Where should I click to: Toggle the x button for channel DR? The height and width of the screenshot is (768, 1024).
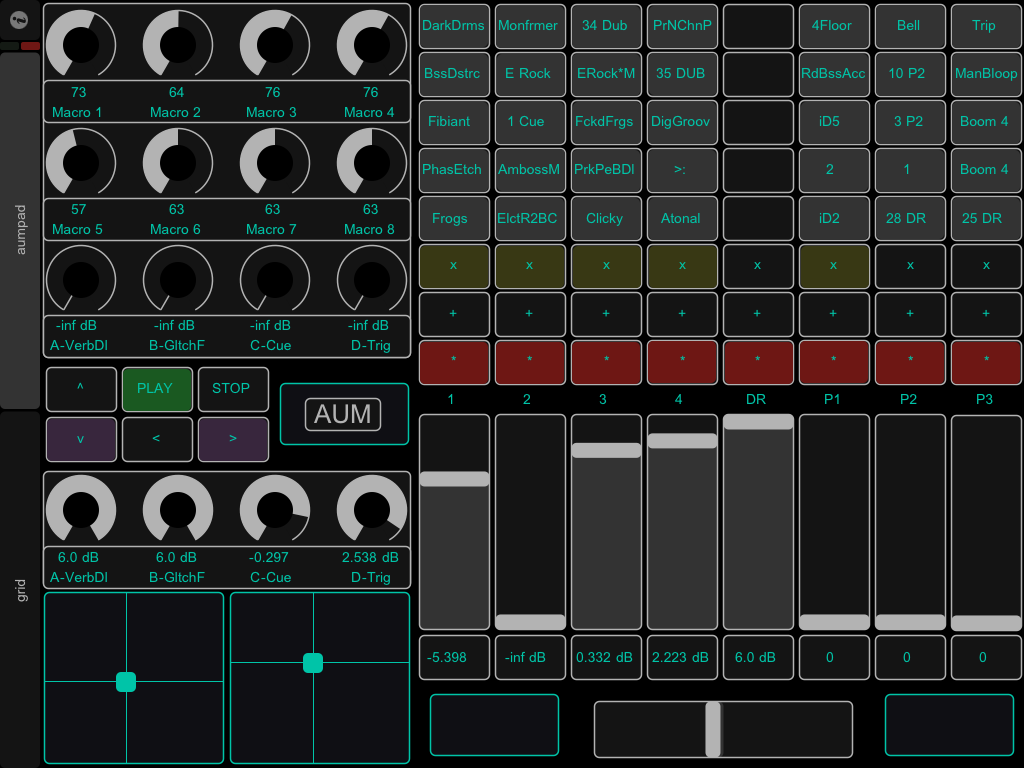758,266
